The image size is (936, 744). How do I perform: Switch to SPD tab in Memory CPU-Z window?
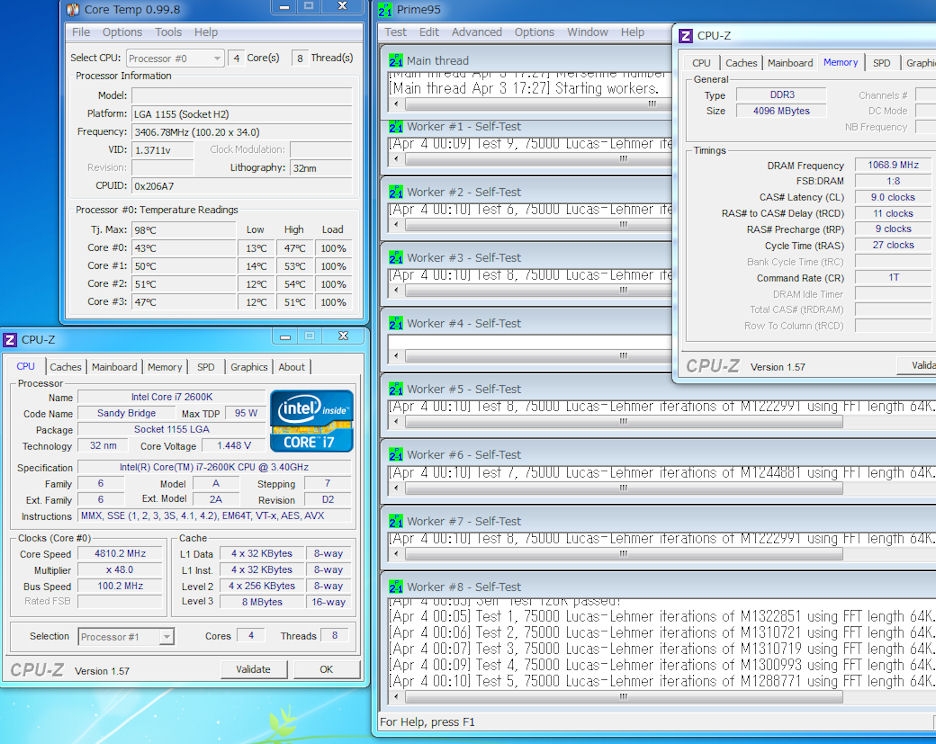(882, 63)
